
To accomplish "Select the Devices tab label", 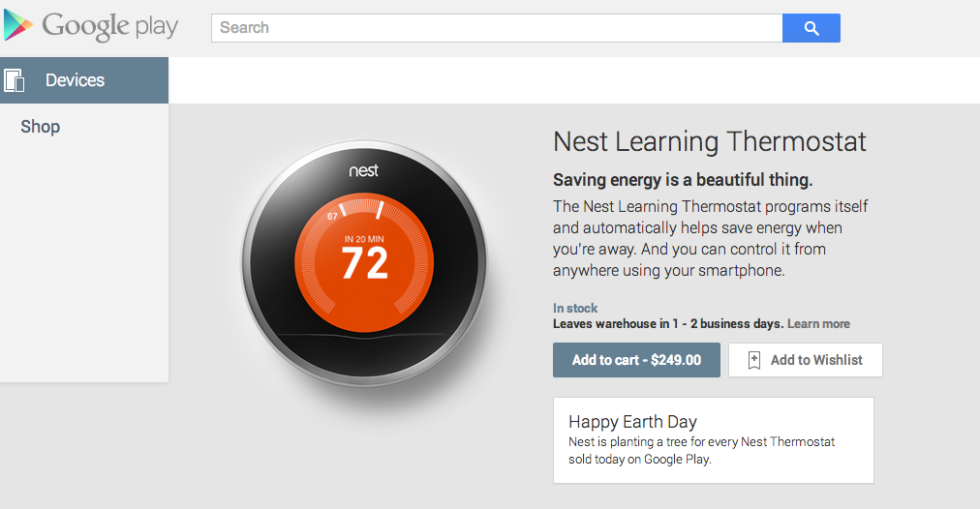I will pyautogui.click(x=75, y=80).
